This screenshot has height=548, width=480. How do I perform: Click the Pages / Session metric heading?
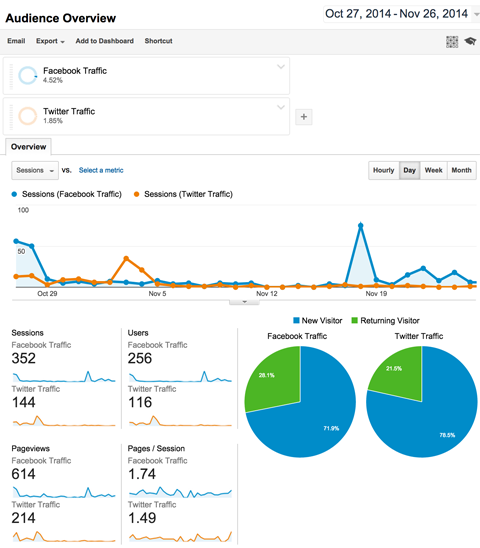(x=156, y=449)
